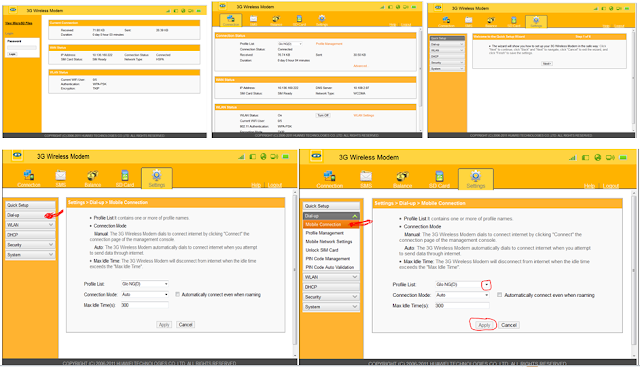The width and height of the screenshot is (640, 367).
Task: Expand Dial-up section in collapsed Dial-up screenshot
Action: [x=30, y=215]
